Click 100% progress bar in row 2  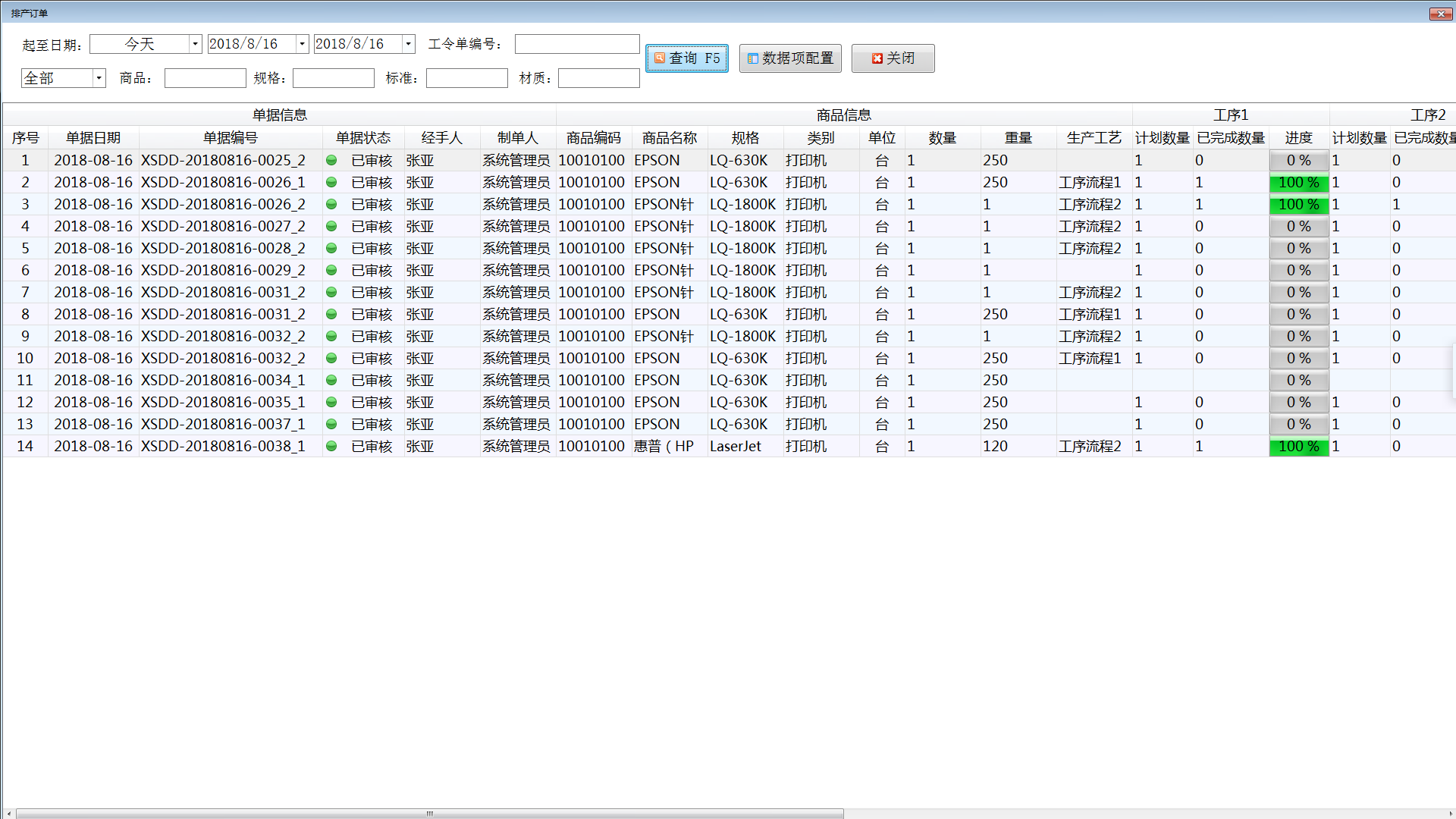(1298, 183)
